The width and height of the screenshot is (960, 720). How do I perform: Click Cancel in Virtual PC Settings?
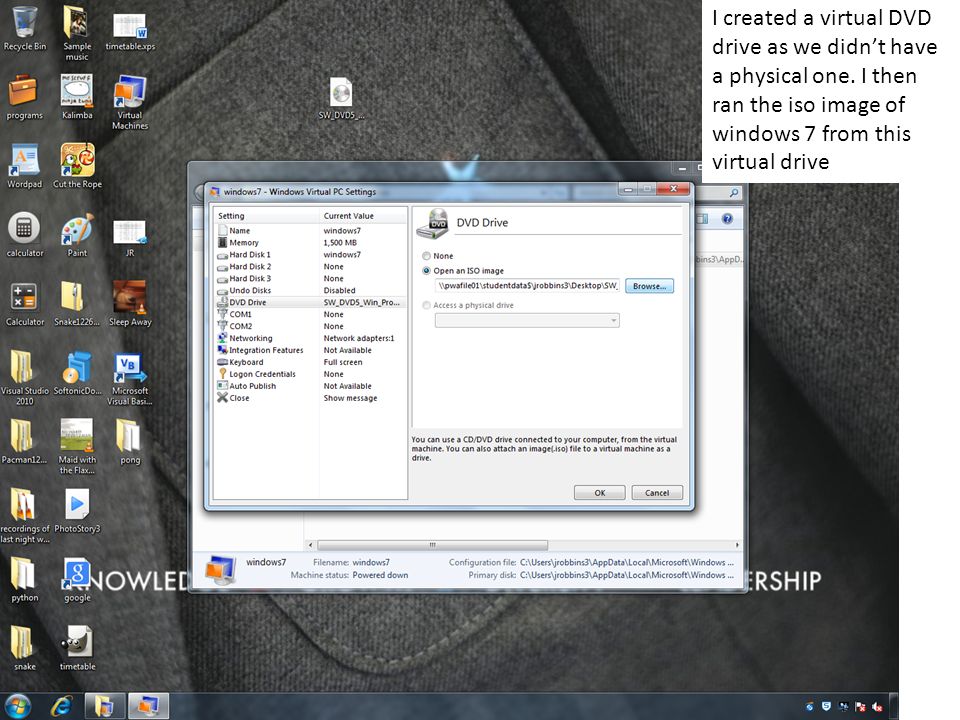657,493
